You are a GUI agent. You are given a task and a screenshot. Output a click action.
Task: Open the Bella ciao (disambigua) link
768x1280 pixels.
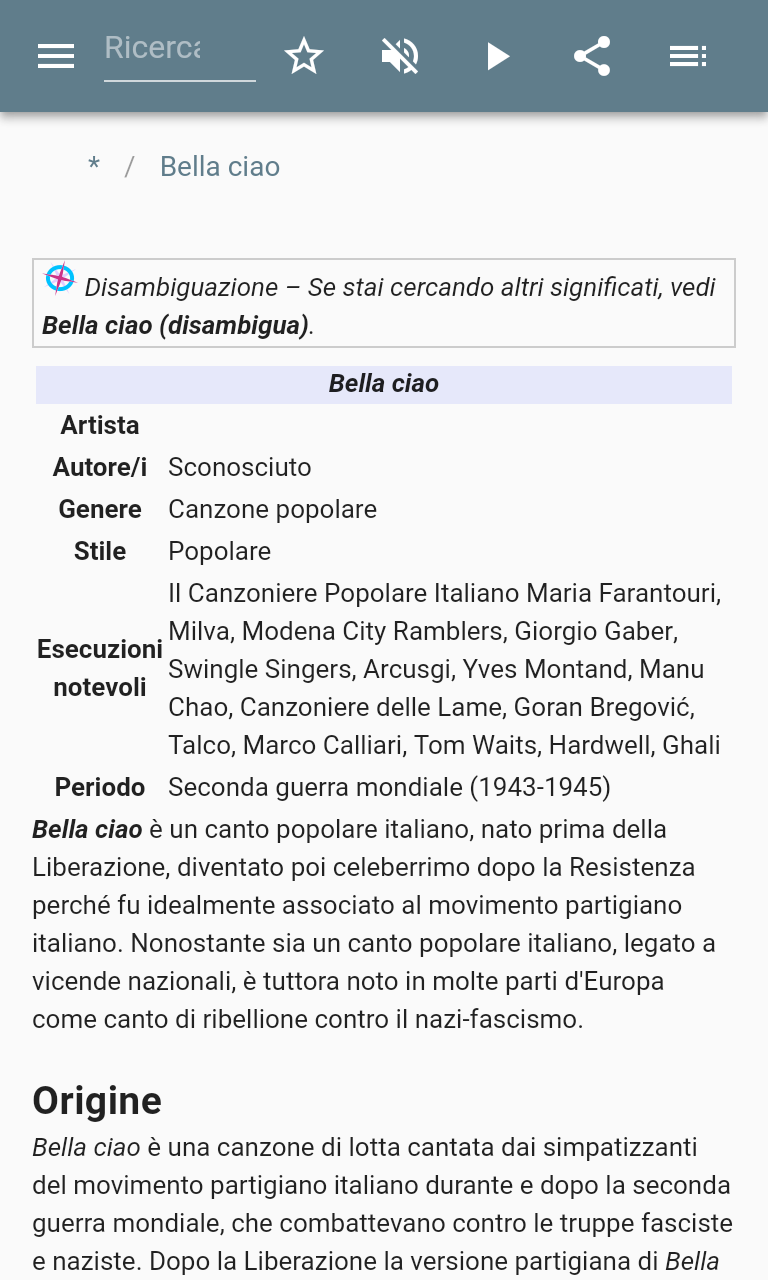click(175, 326)
